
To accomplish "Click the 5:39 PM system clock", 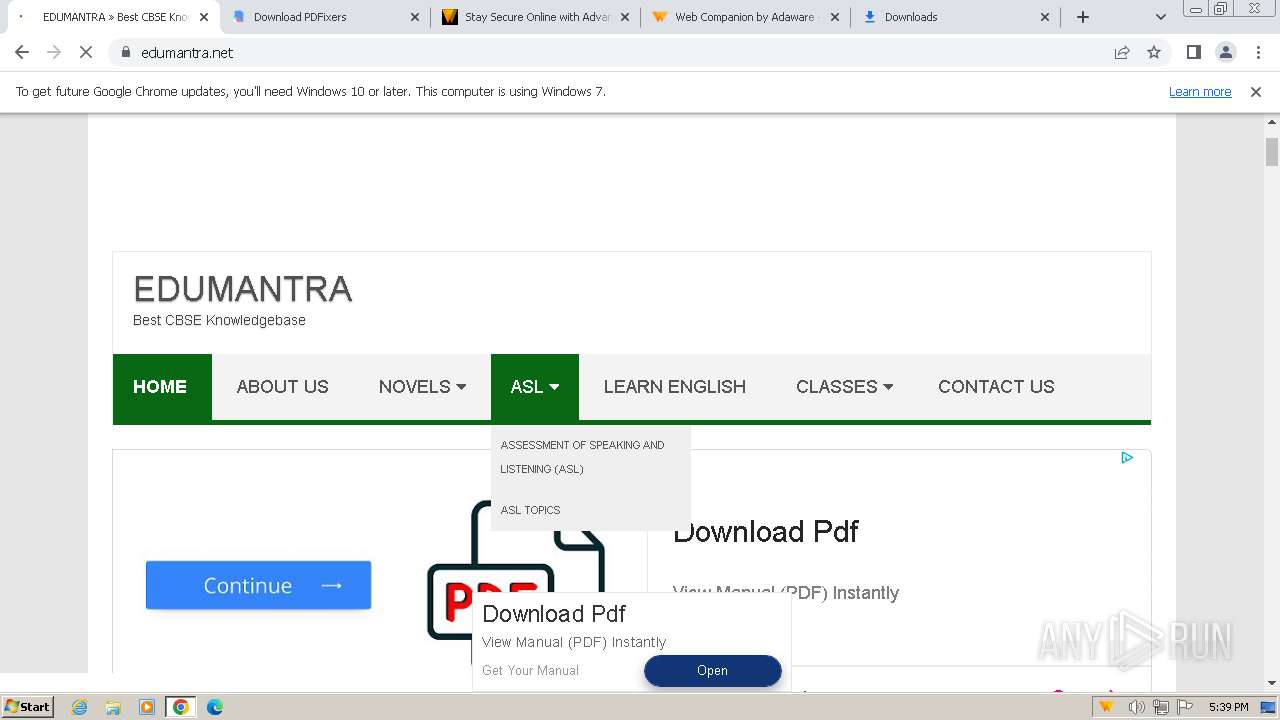I will [x=1228, y=707].
